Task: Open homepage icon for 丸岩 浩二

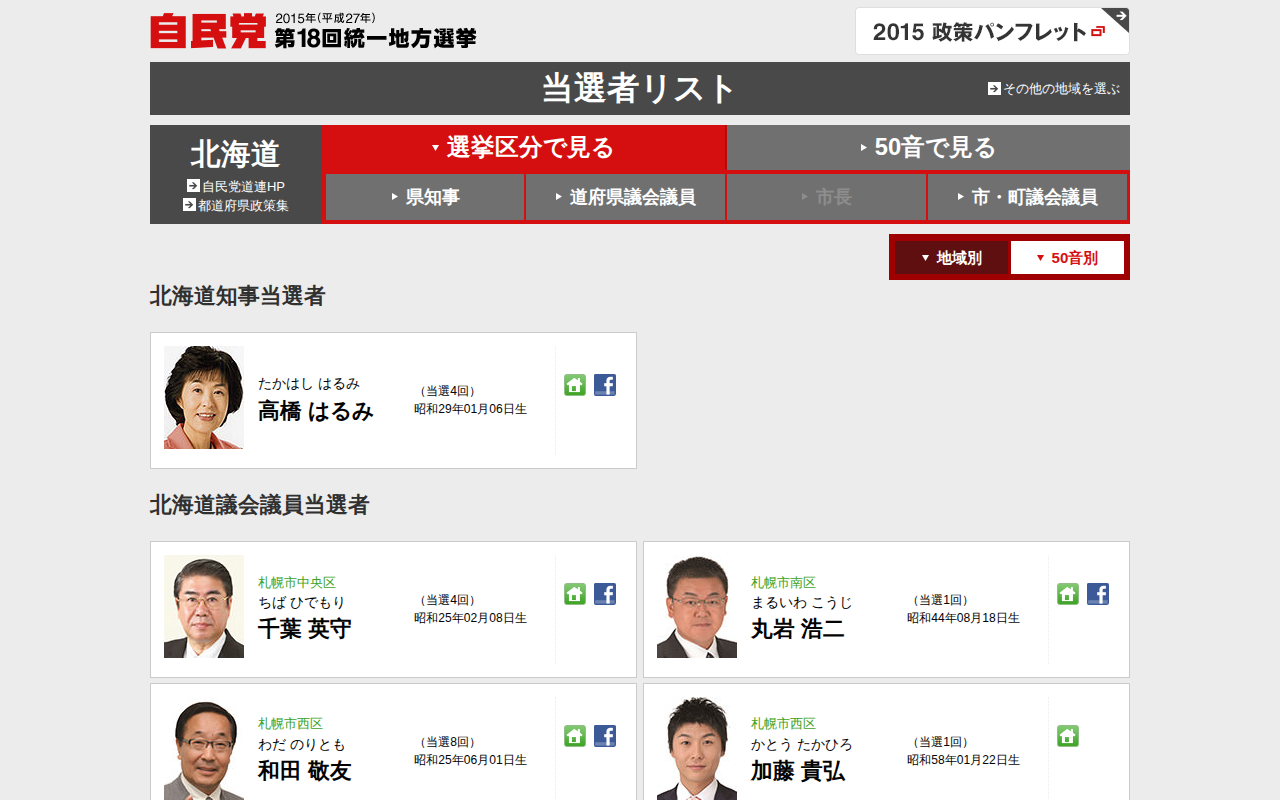Action: point(1068,594)
